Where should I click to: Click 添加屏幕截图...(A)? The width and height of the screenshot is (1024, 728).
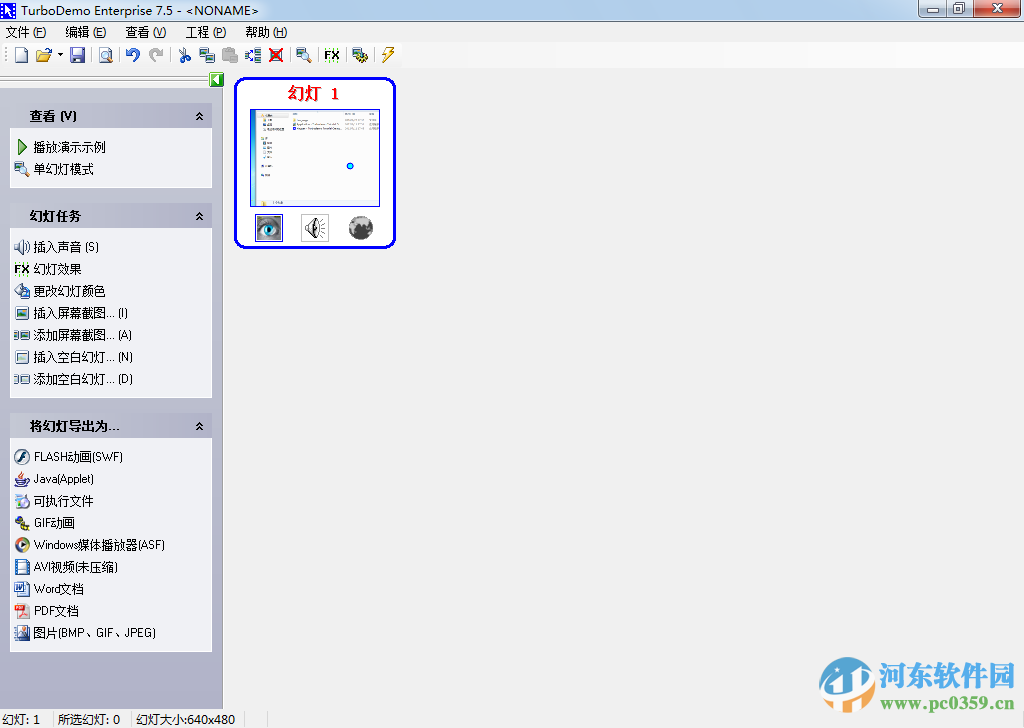tap(73, 335)
